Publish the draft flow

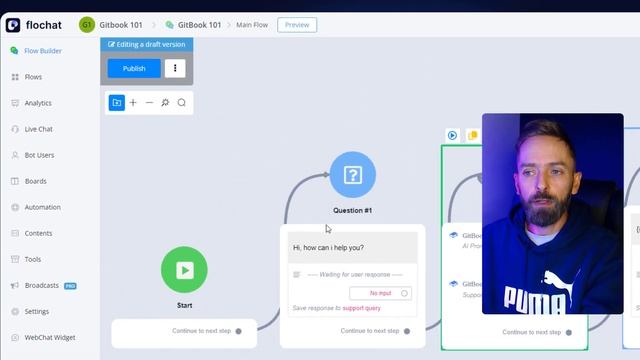click(x=134, y=69)
